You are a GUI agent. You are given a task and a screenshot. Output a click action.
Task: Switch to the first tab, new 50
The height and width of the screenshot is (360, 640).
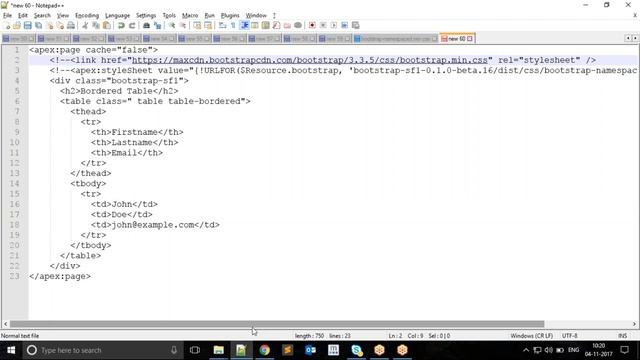18,39
